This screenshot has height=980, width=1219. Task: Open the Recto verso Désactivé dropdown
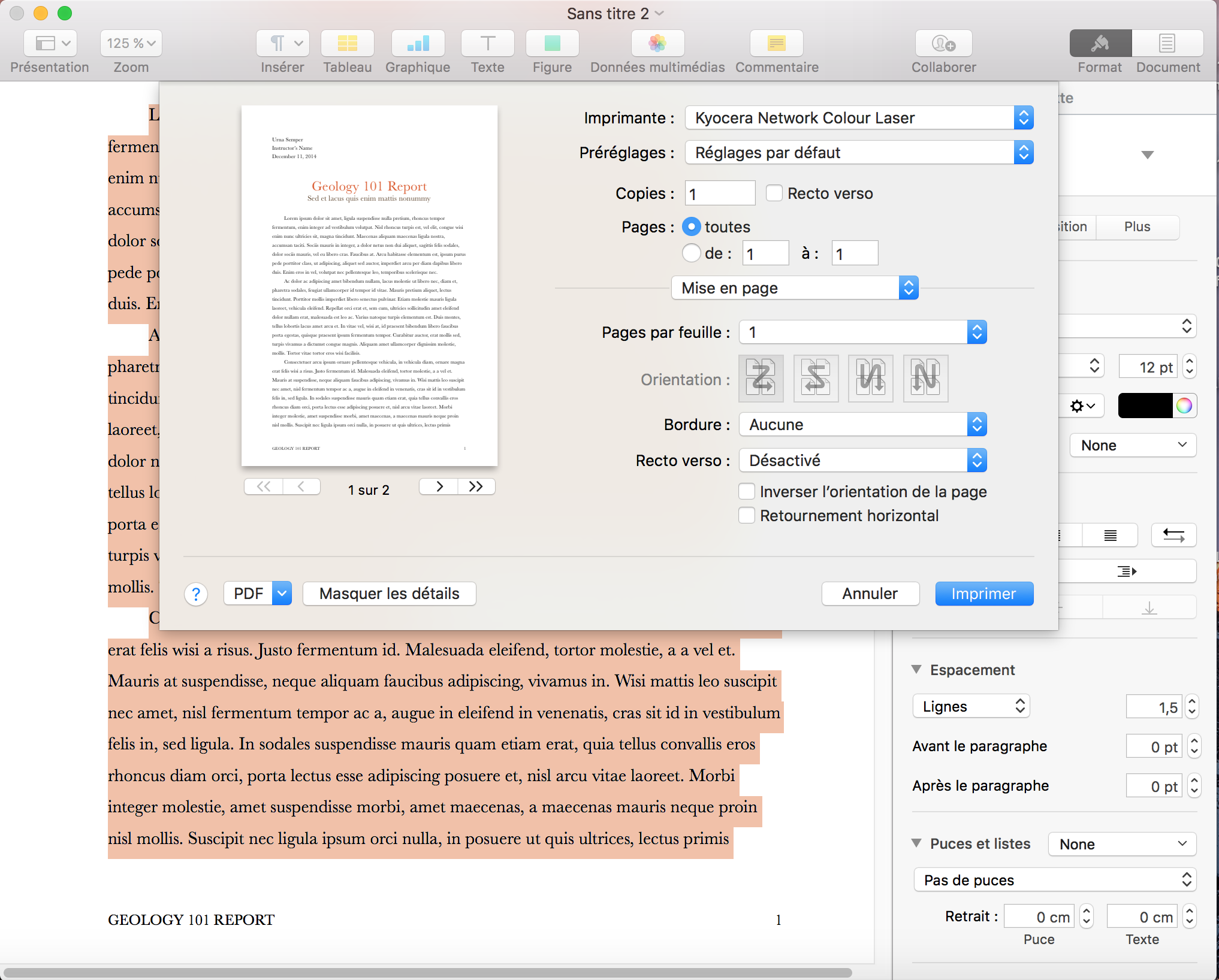pyautogui.click(x=863, y=460)
